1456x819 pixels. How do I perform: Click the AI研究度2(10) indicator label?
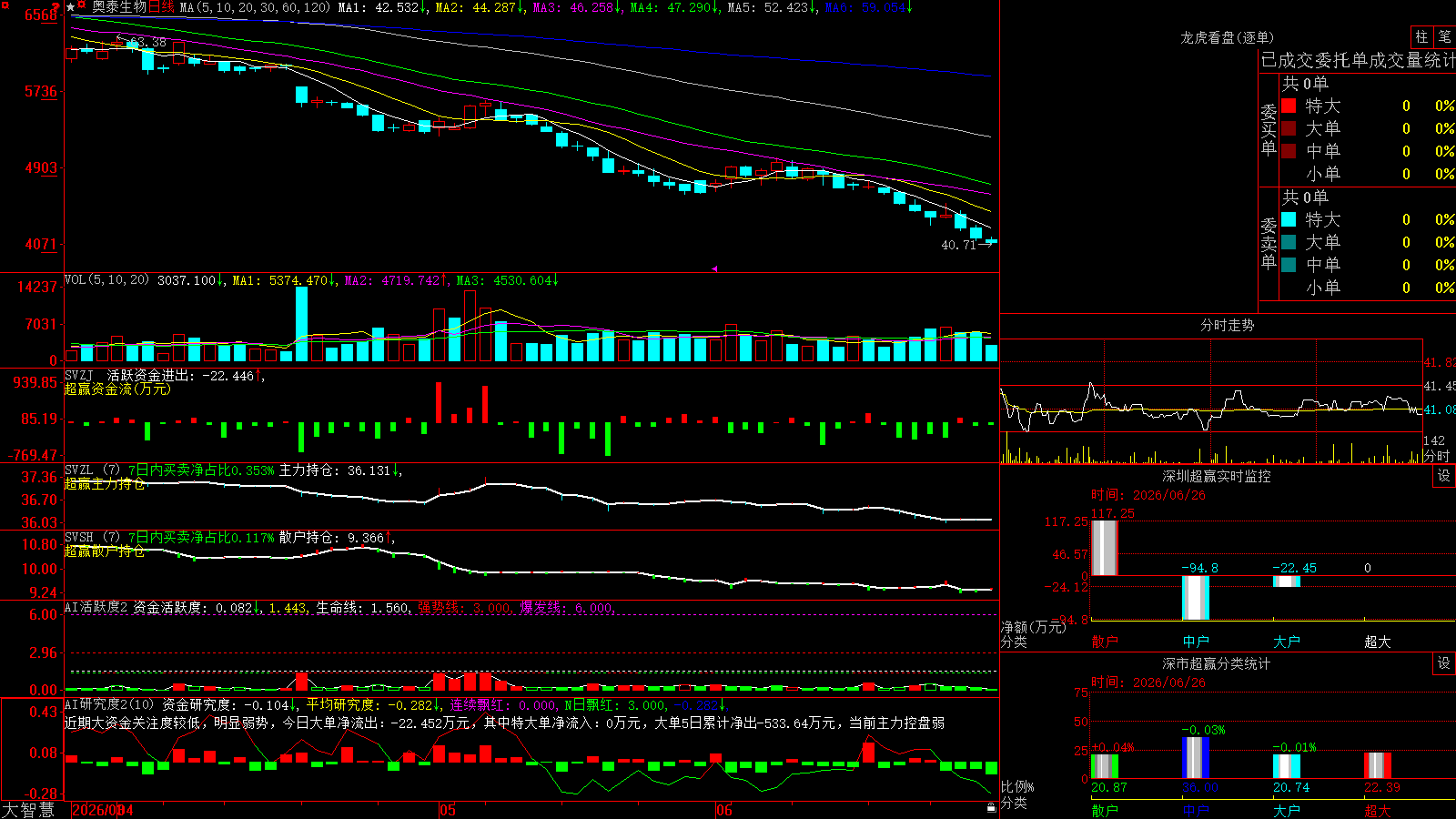click(x=109, y=704)
